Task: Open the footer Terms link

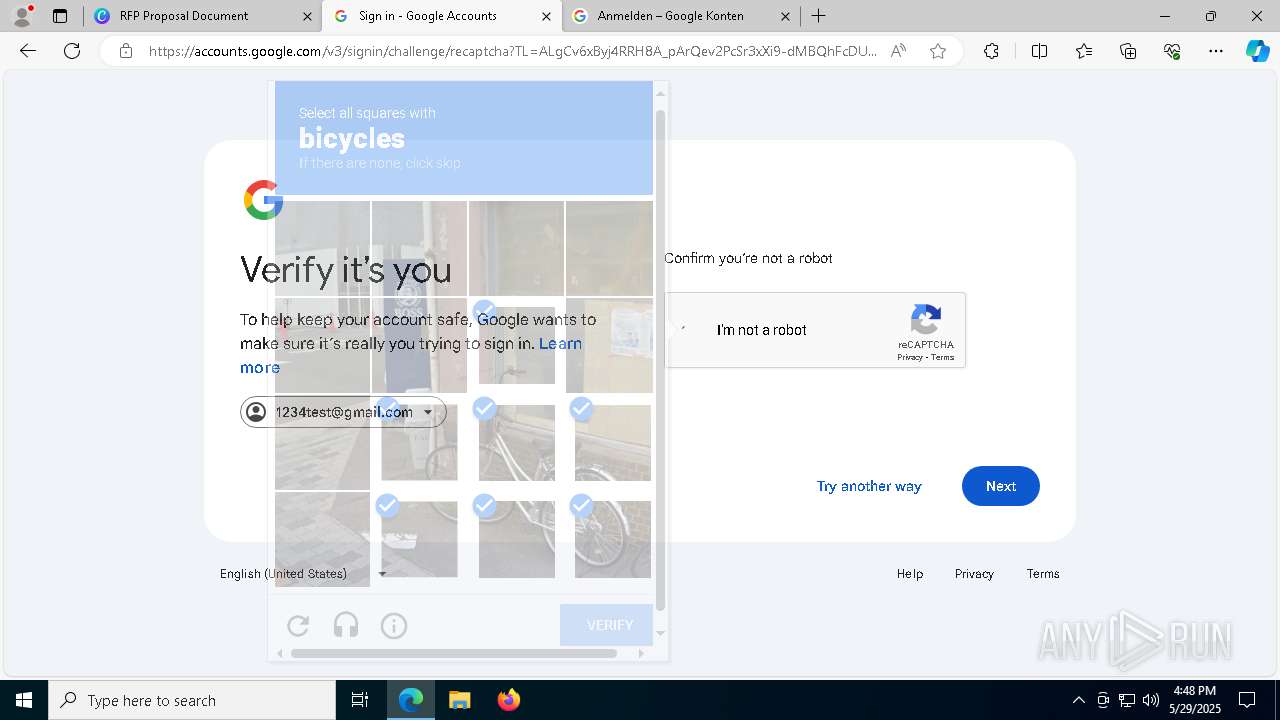Action: pos(1043,574)
